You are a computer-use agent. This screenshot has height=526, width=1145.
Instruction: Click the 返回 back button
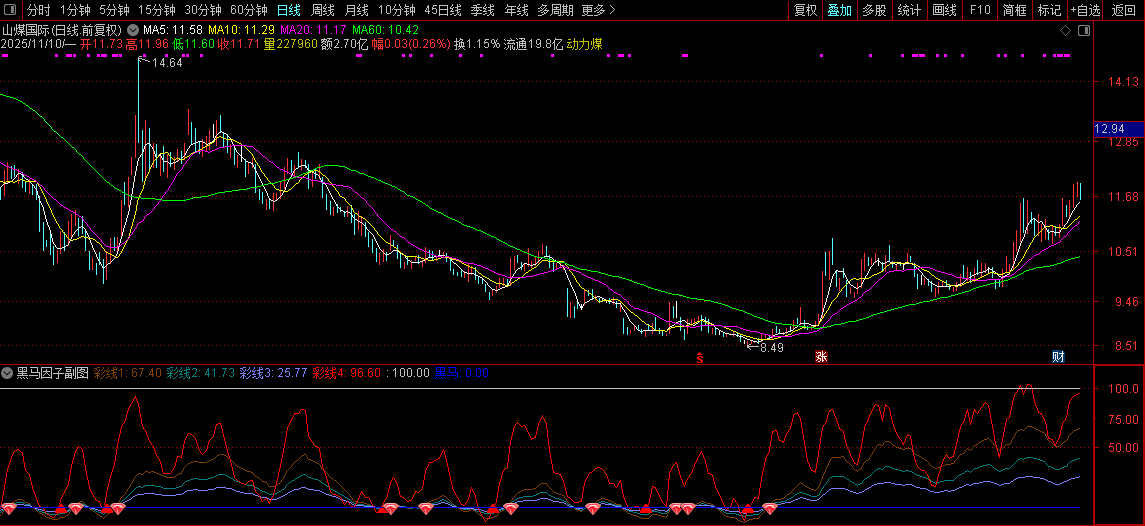tap(1124, 10)
